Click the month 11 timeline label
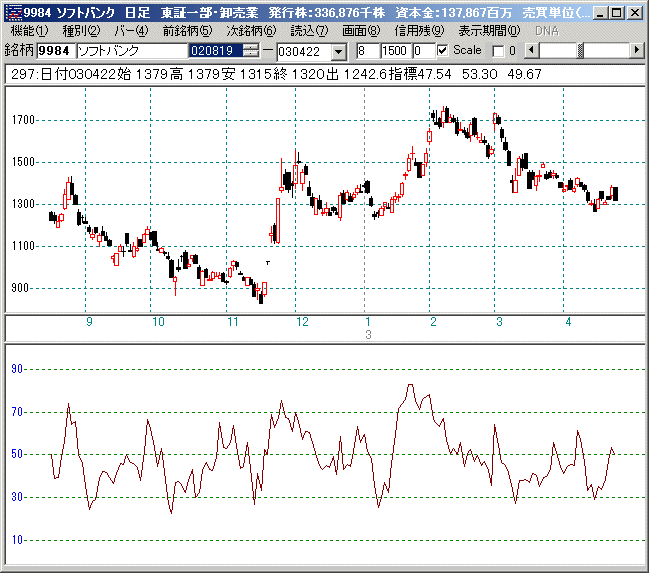649x573 pixels. click(x=233, y=322)
